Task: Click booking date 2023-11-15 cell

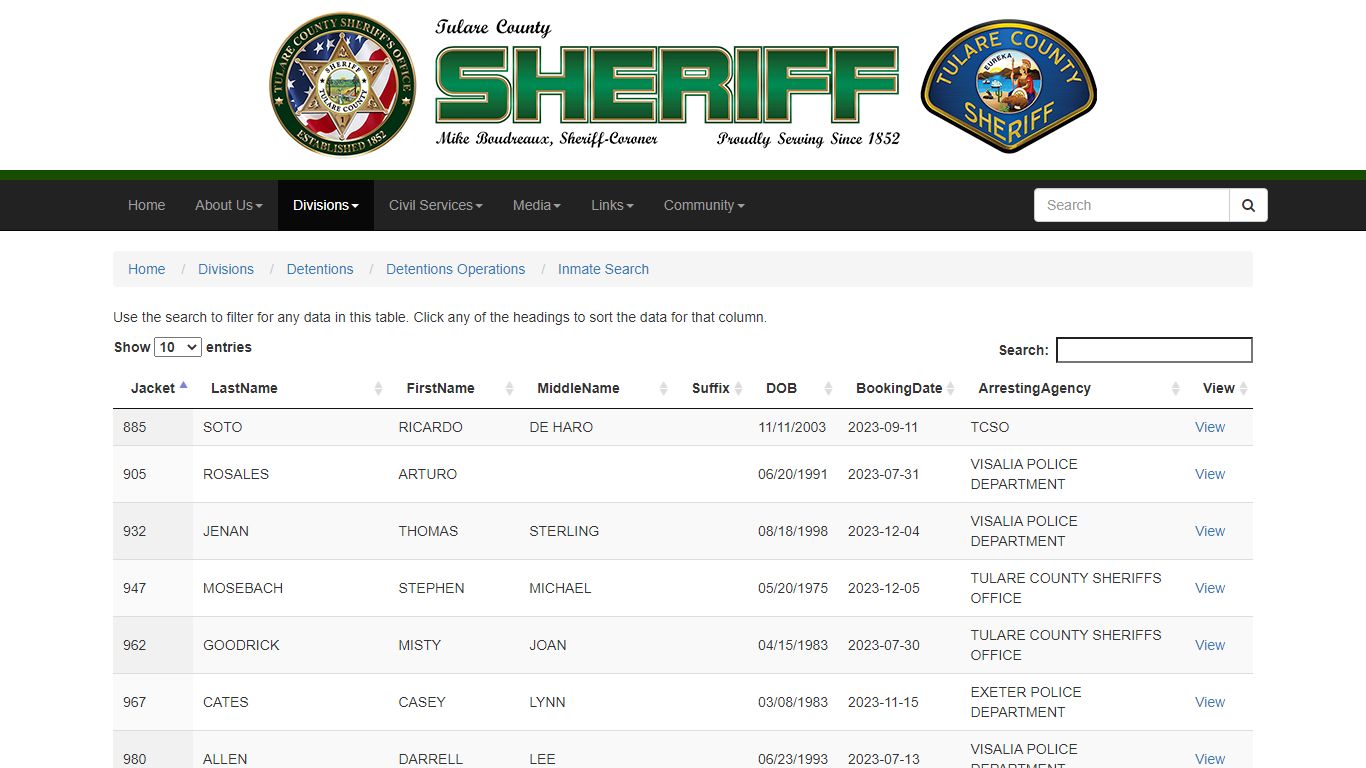Action: pos(899,702)
